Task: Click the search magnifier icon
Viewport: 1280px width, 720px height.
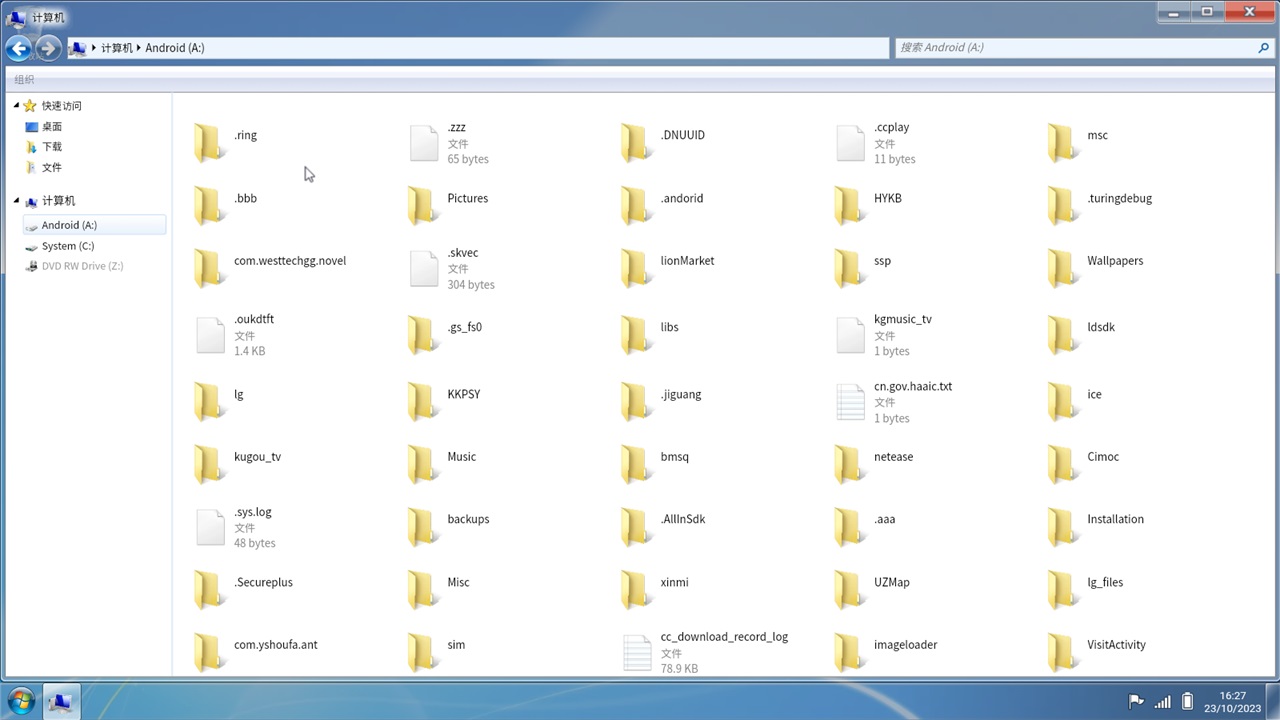Action: pos(1264,47)
